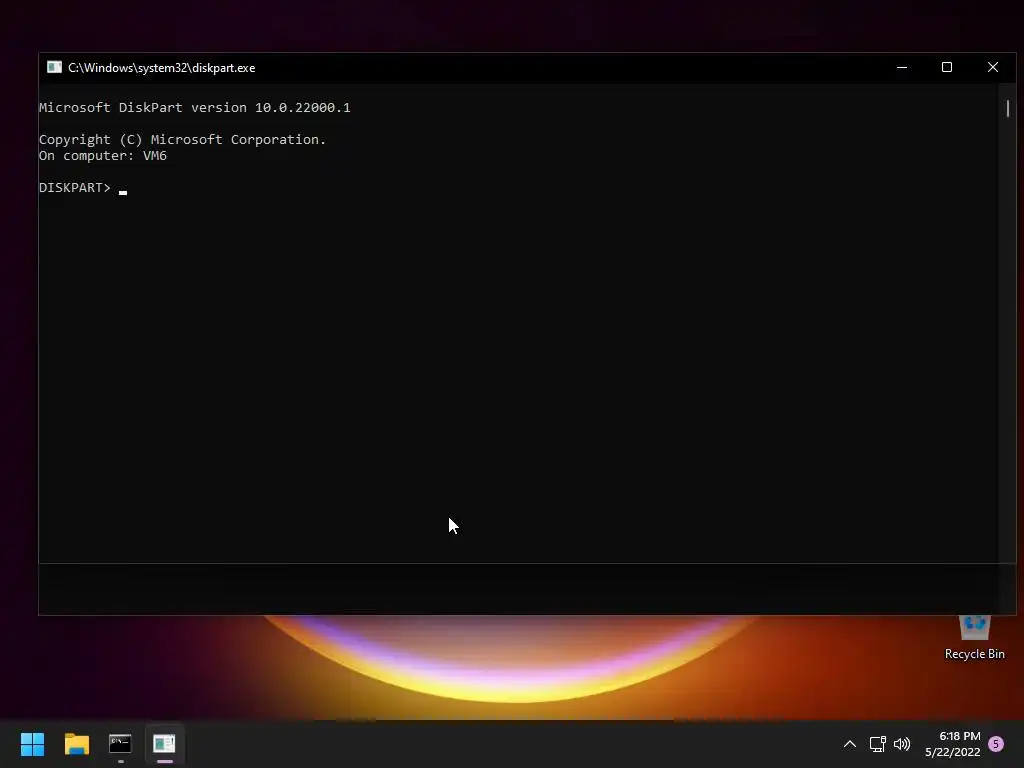Open the Windows Start menu
This screenshot has width=1024, height=768.
(32, 743)
